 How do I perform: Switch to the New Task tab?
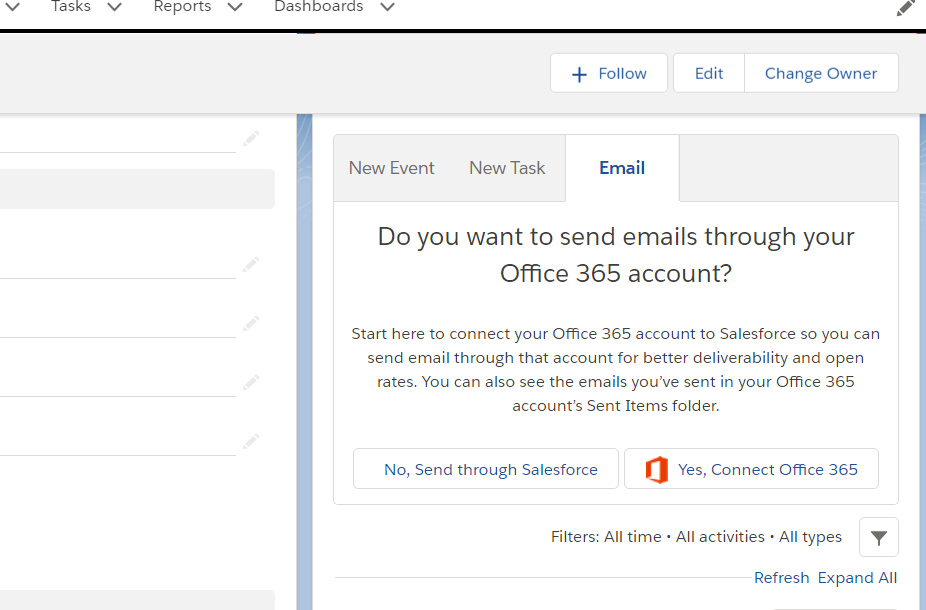tap(507, 168)
